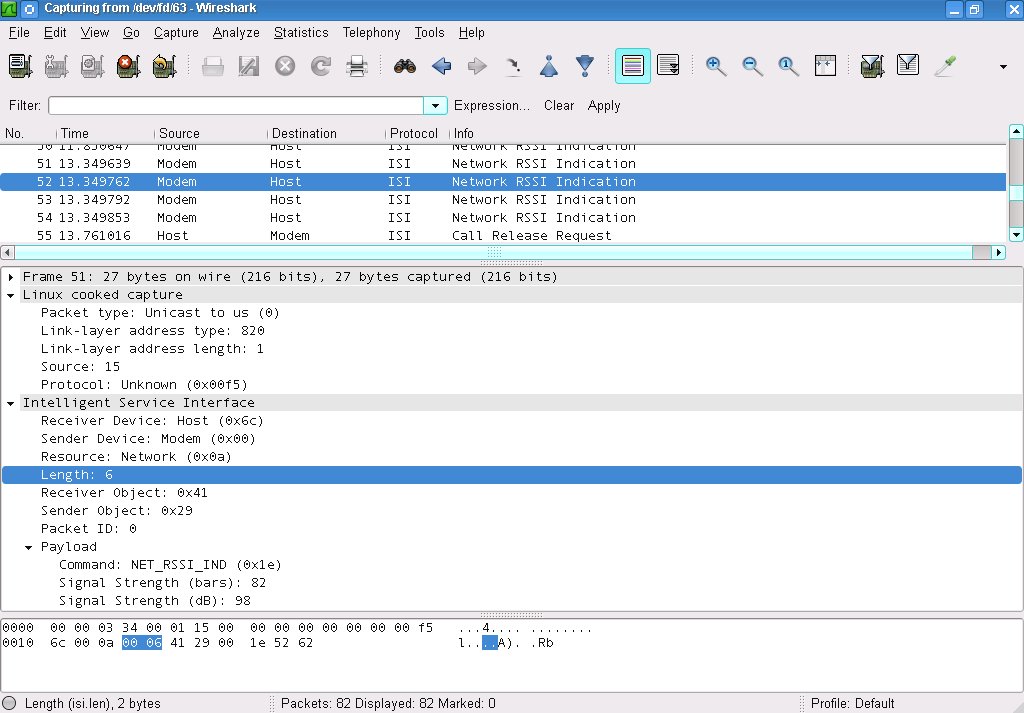The width and height of the screenshot is (1024, 713).
Task: Open the filter history dropdown arrow
Action: [435, 106]
